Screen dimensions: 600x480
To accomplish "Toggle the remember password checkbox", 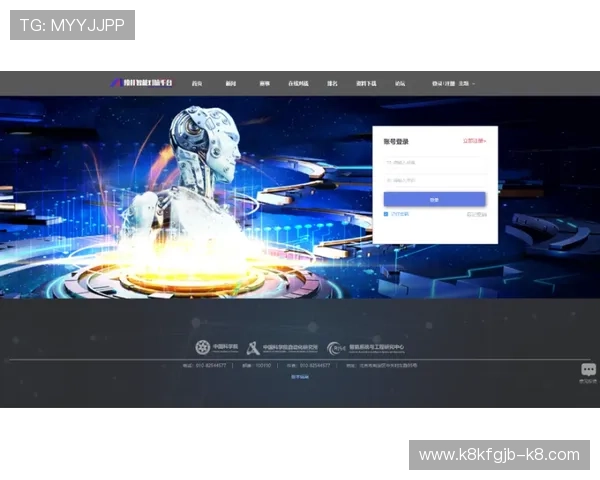I will point(387,214).
